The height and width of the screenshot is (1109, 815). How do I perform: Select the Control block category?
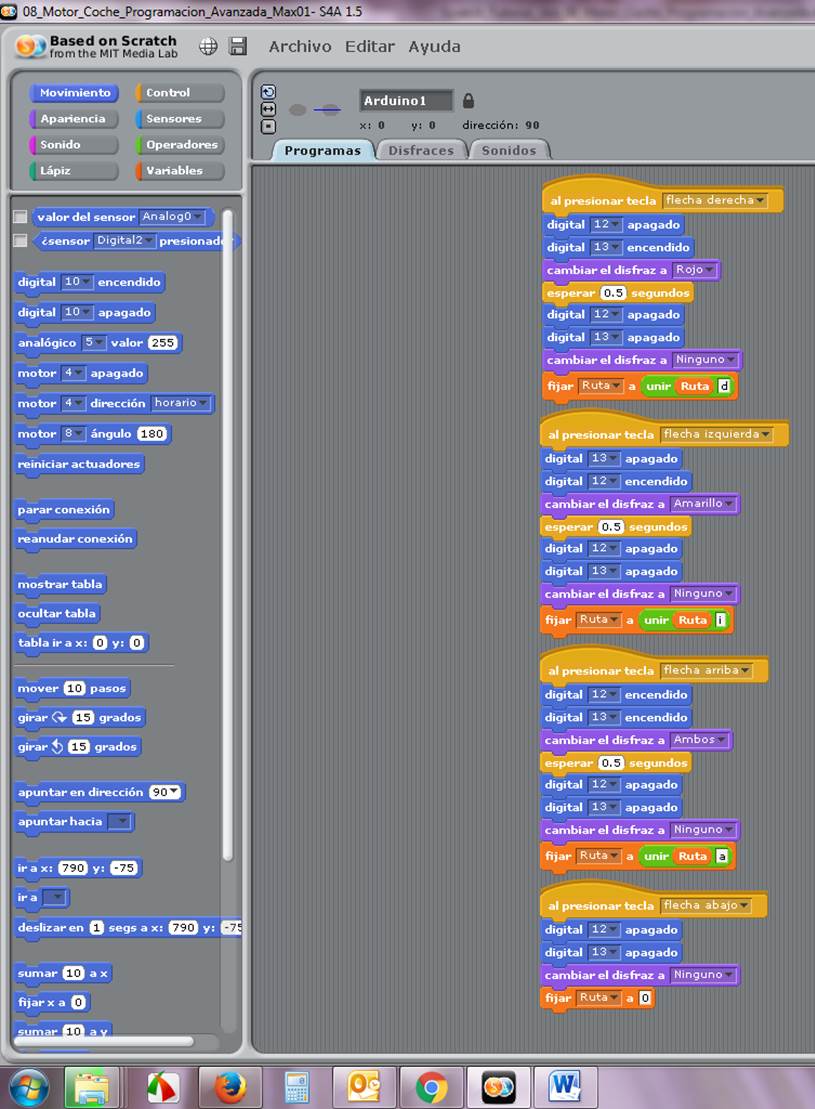click(180, 93)
